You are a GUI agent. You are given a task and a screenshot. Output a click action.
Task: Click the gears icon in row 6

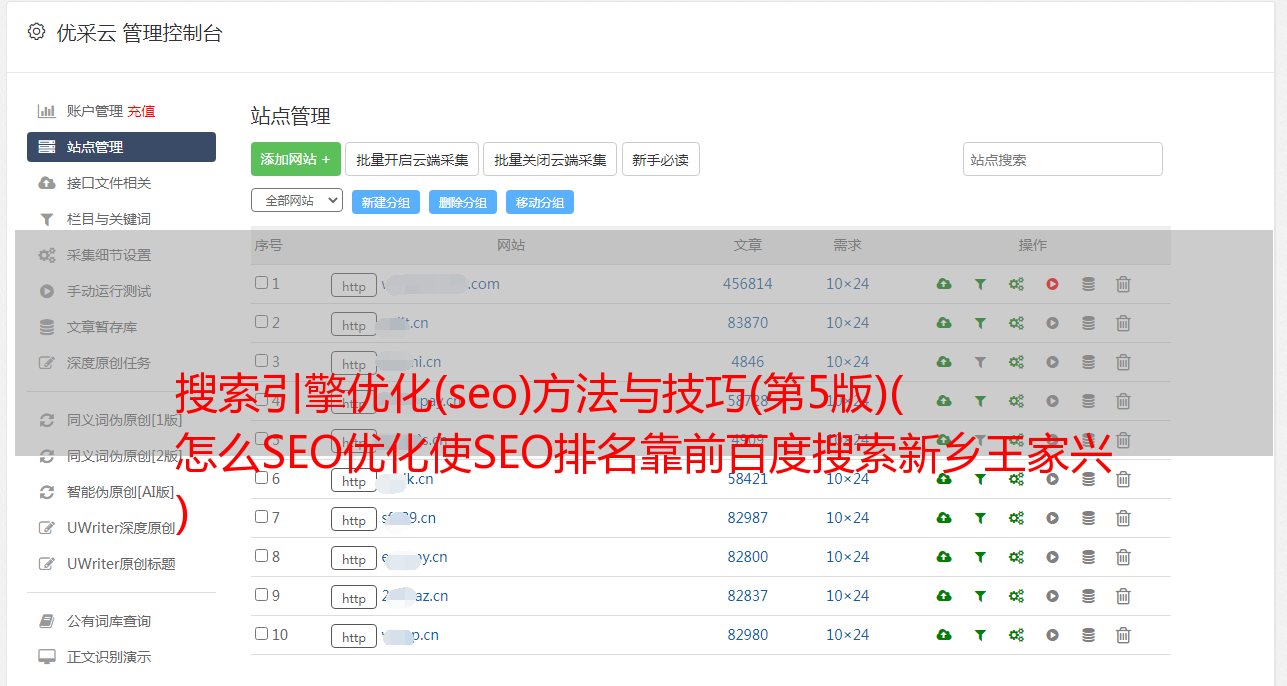point(1016,479)
